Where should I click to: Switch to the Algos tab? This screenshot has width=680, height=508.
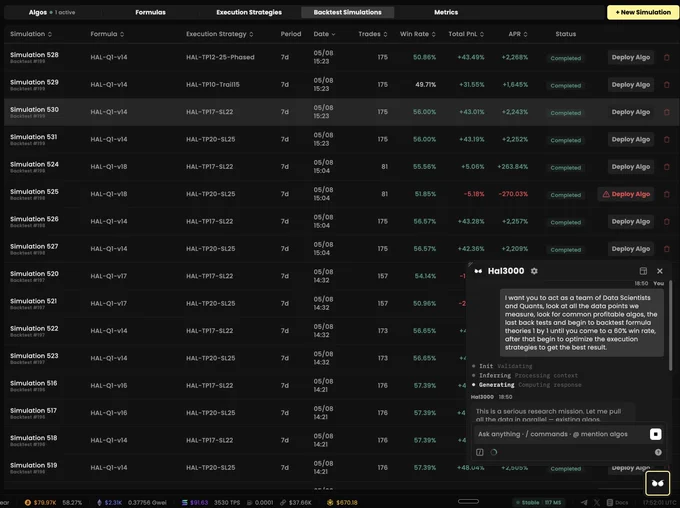pyautogui.click(x=52, y=12)
